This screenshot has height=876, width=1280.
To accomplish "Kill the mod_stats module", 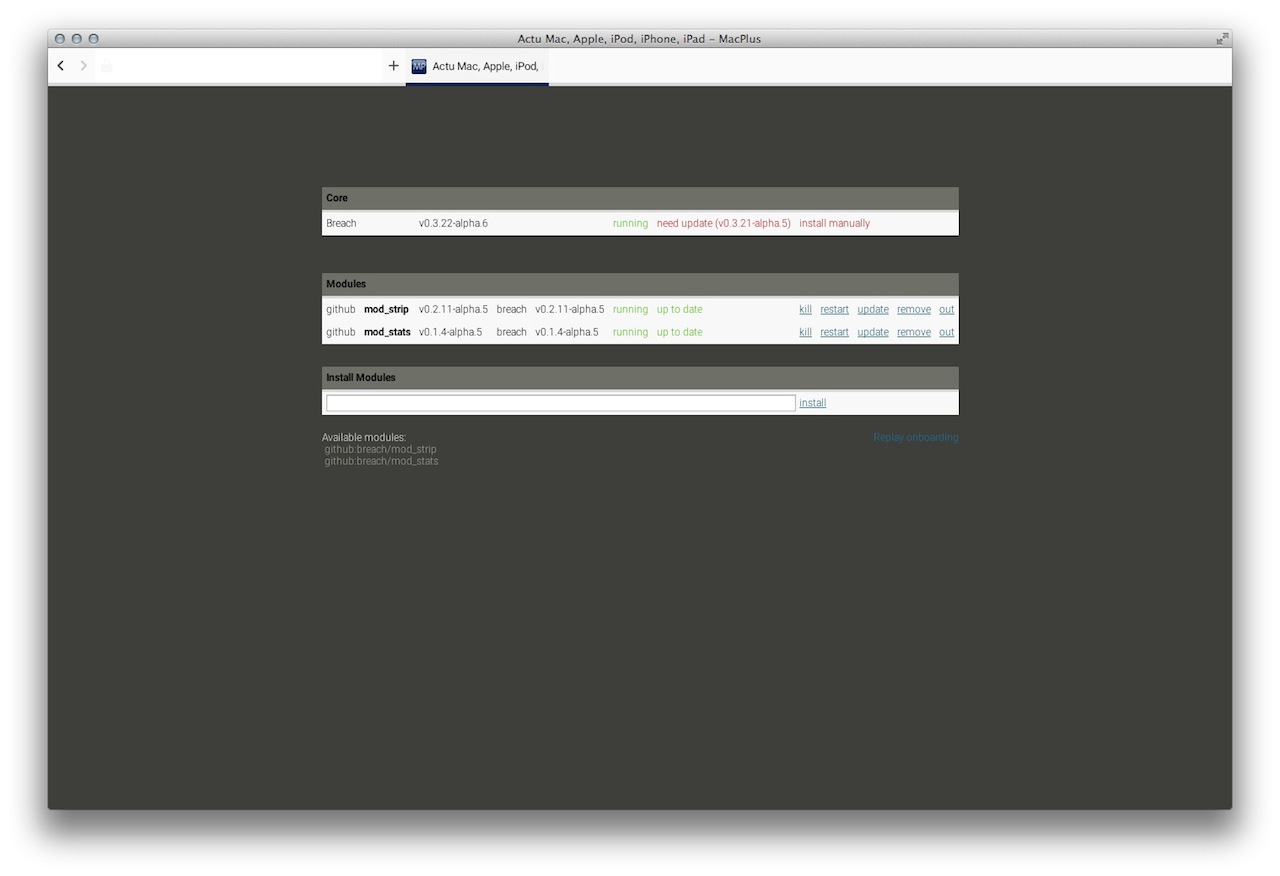I will point(805,333).
